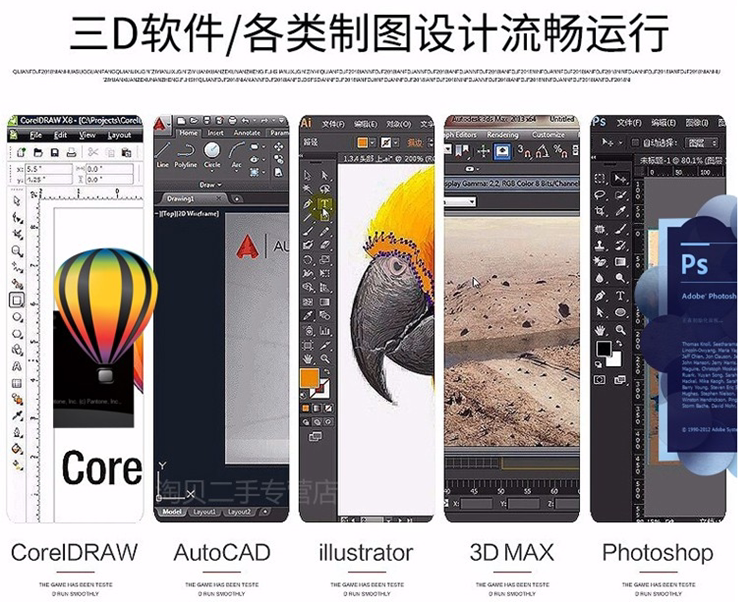
Task: Open the stroke dropdown arrow in Illustrator
Action: click(x=397, y=142)
